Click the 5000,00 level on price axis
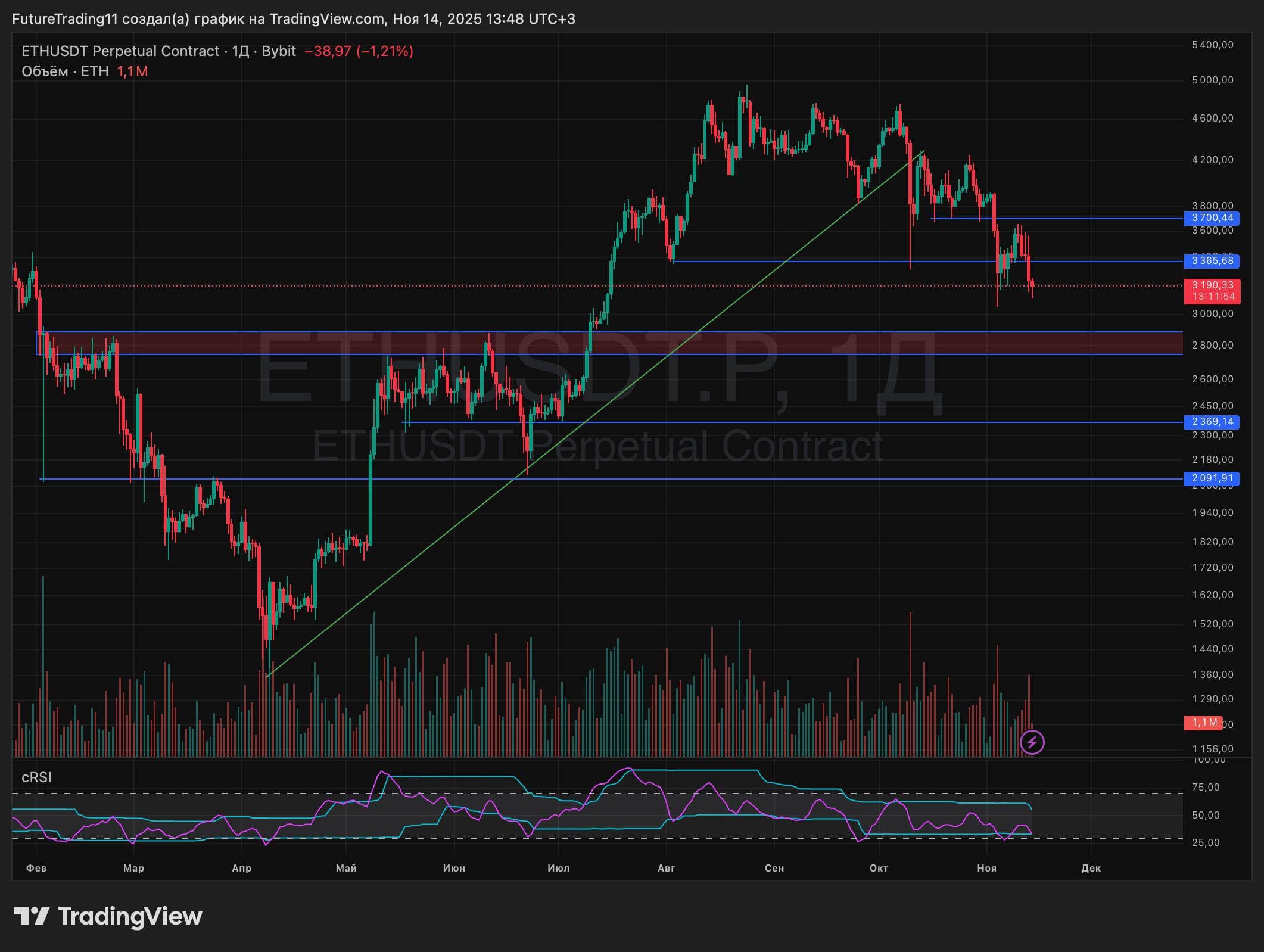This screenshot has width=1264, height=952. click(1212, 80)
